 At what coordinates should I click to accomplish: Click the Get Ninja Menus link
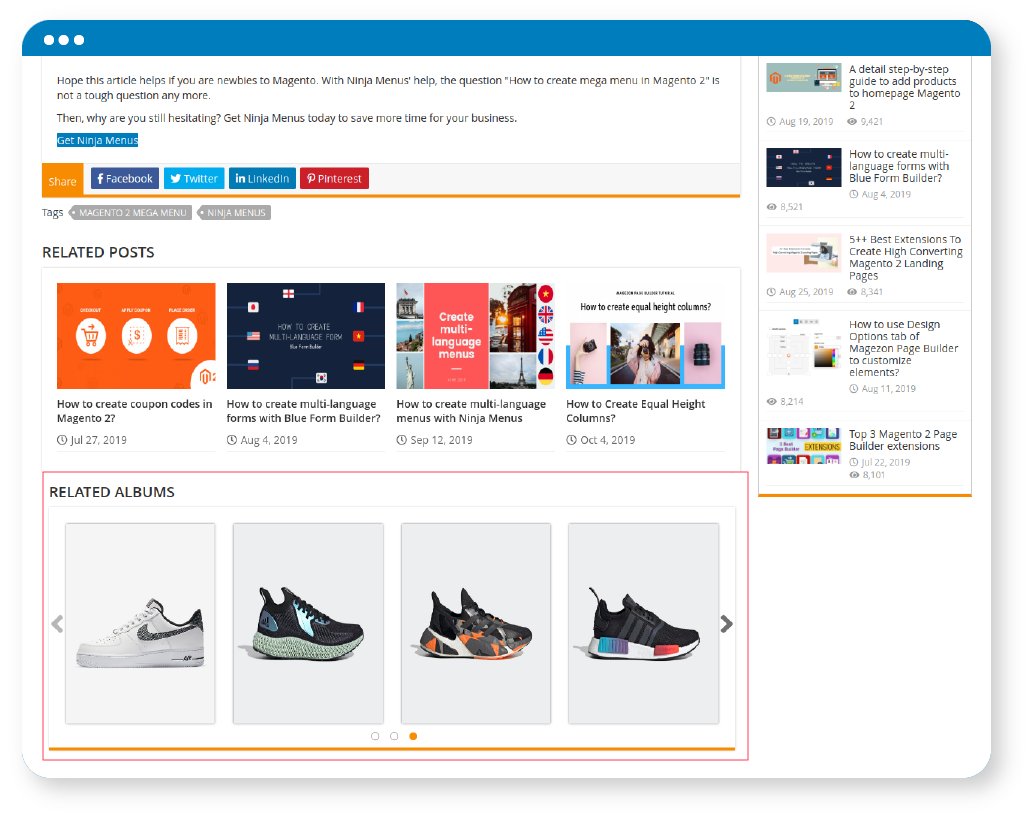pyautogui.click(x=97, y=140)
